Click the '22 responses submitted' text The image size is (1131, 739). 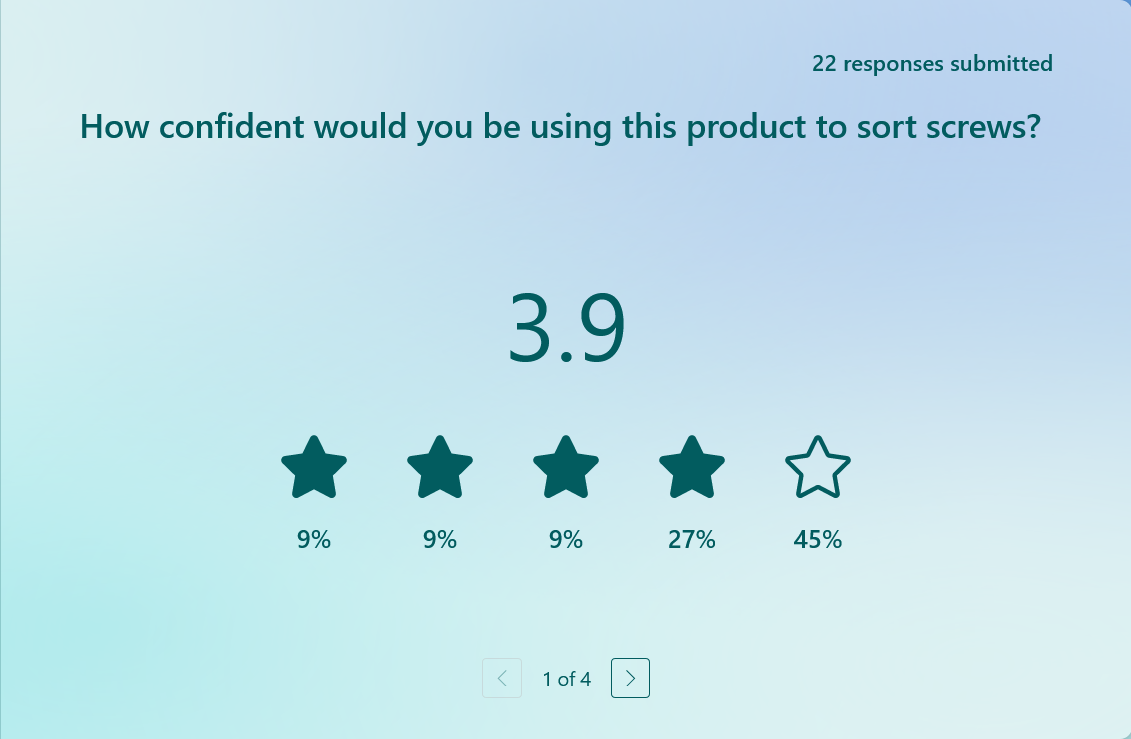[x=932, y=64]
